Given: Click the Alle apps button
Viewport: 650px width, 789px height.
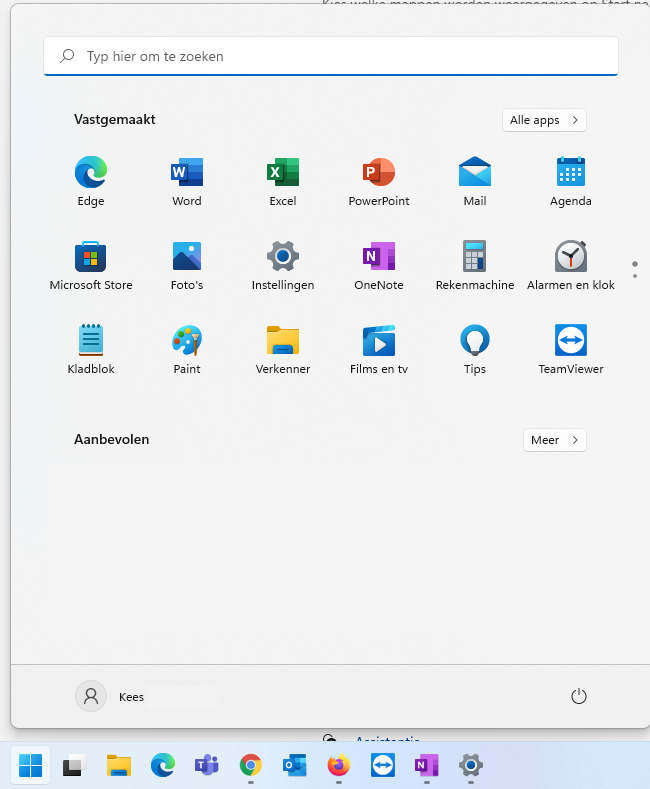Looking at the screenshot, I should (544, 120).
